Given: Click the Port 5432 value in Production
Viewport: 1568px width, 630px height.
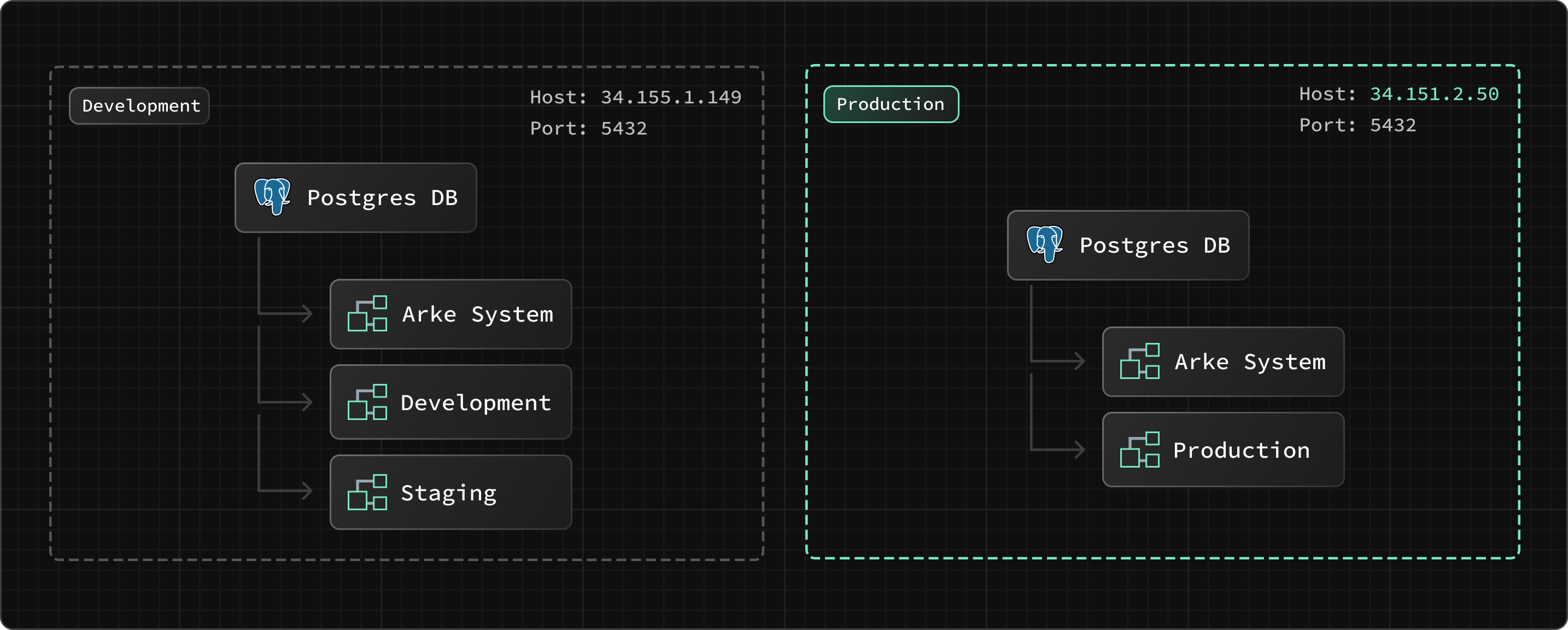Looking at the screenshot, I should click(1393, 125).
